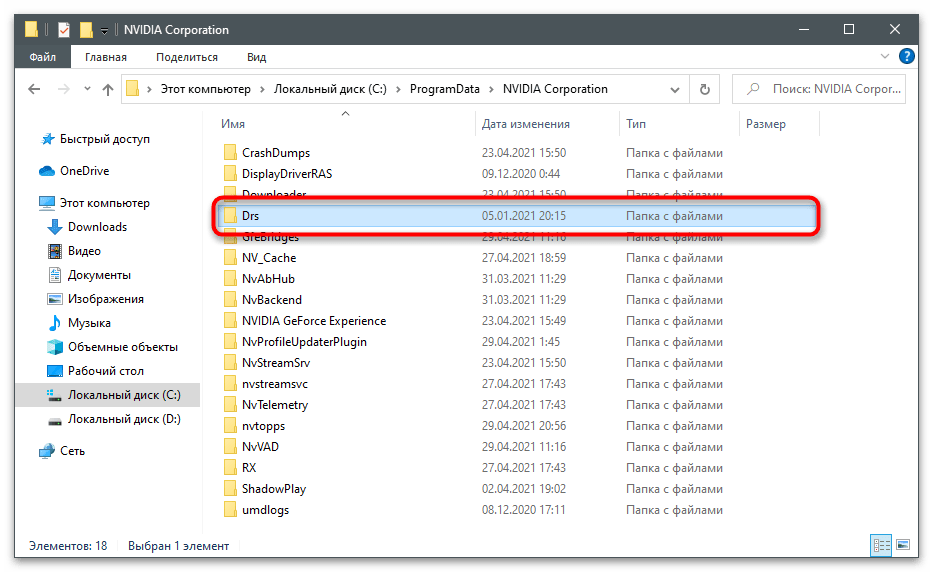Open Документы in the navigation pane
Screen dimensions: 933x572
(99, 275)
